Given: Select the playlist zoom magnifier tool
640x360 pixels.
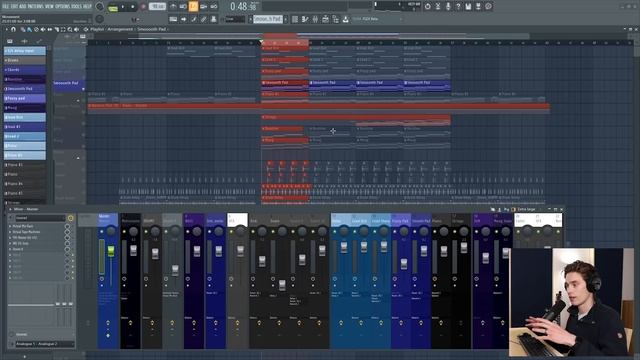Looking at the screenshot, I should coord(70,29).
